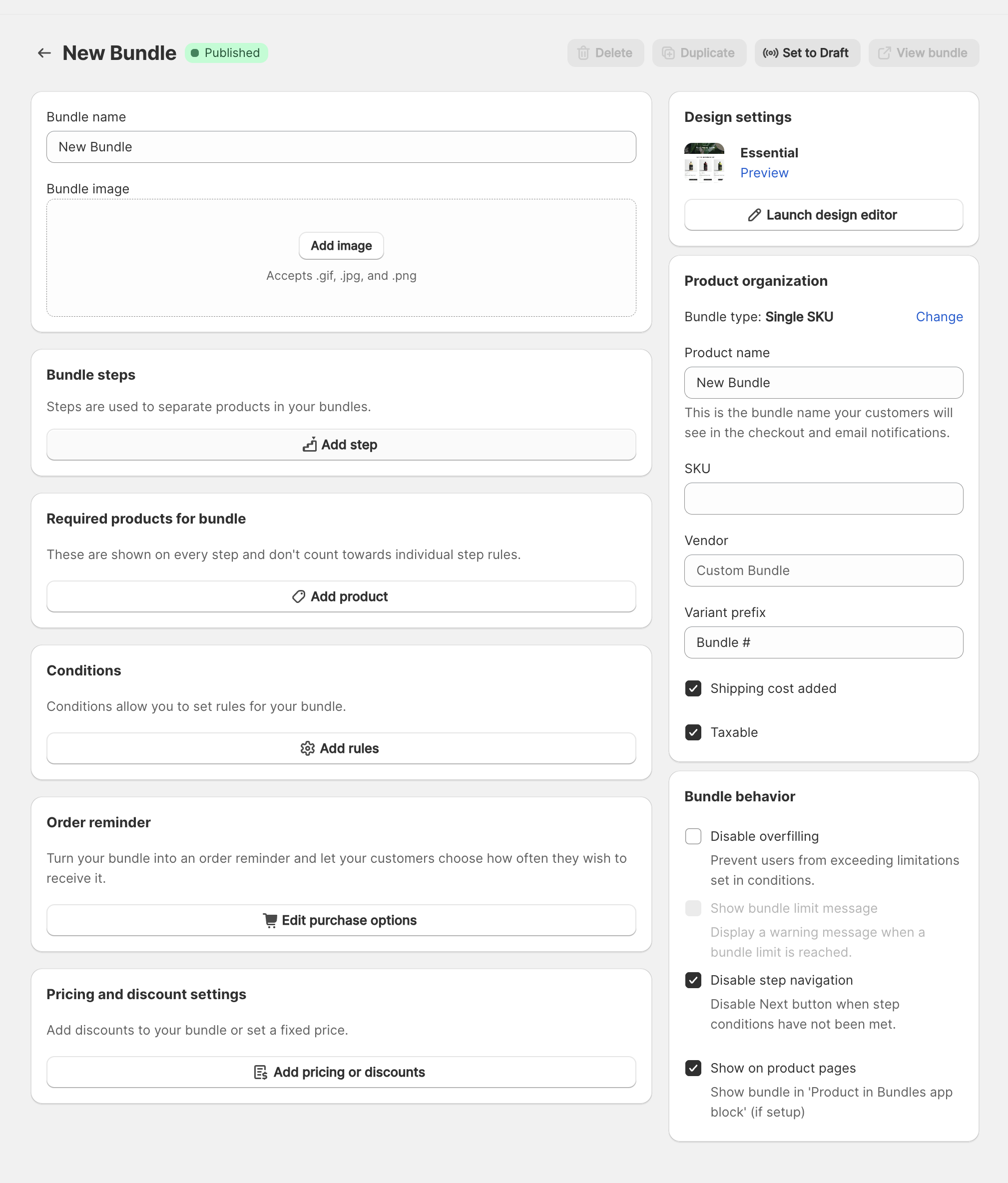Enable Disable overfilling checkbox
The image size is (1008, 1183).
693,836
